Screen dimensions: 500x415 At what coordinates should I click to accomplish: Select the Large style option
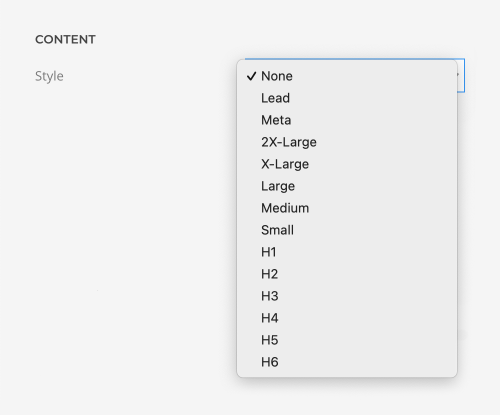tap(347, 186)
